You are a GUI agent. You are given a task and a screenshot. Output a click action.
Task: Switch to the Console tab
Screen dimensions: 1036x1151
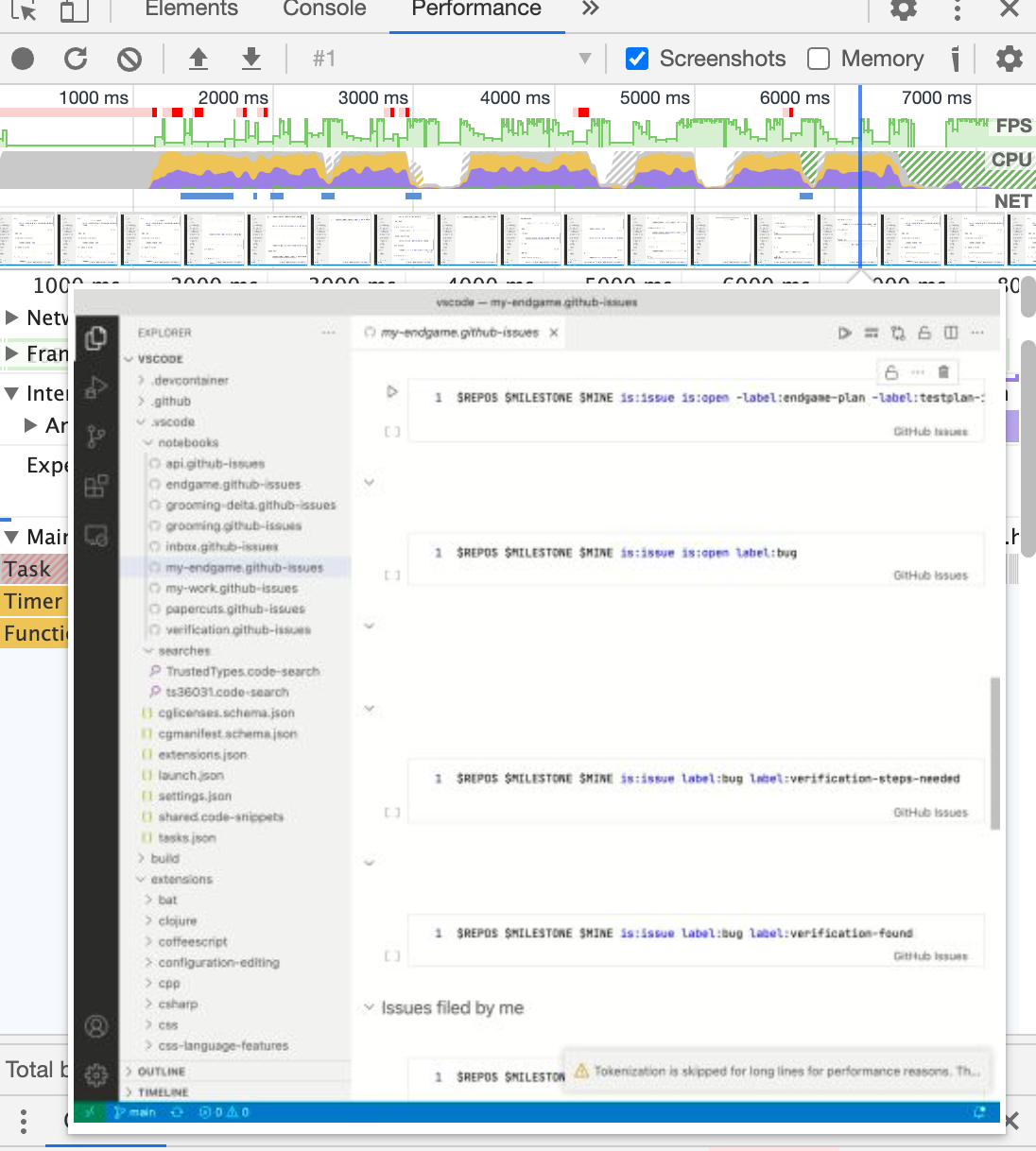[x=323, y=10]
